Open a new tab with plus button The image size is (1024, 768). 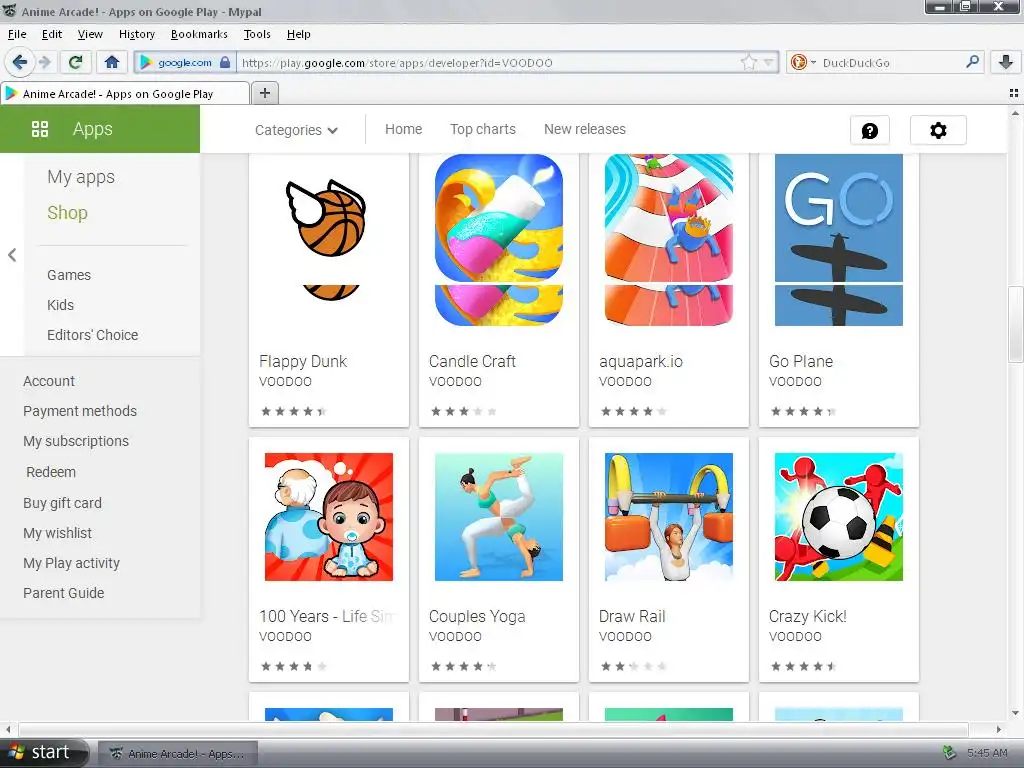[x=264, y=93]
